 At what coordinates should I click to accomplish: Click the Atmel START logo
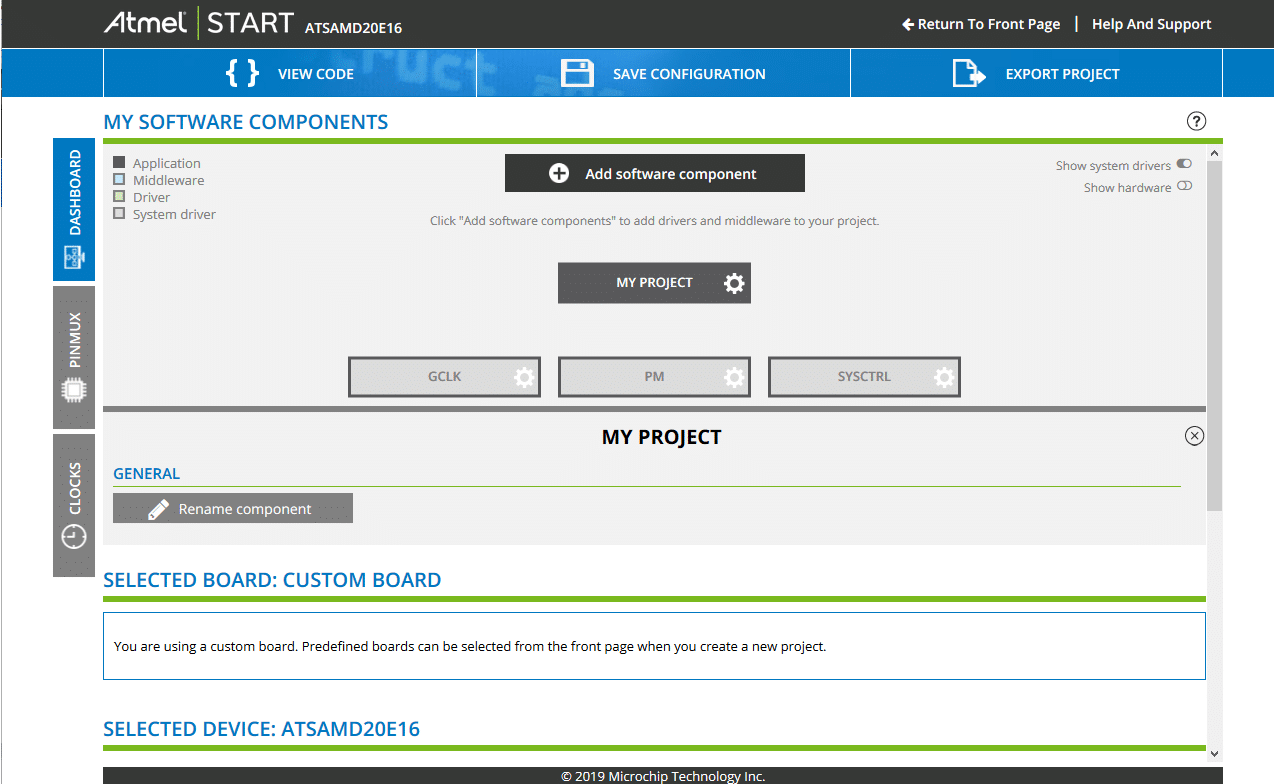click(x=199, y=23)
